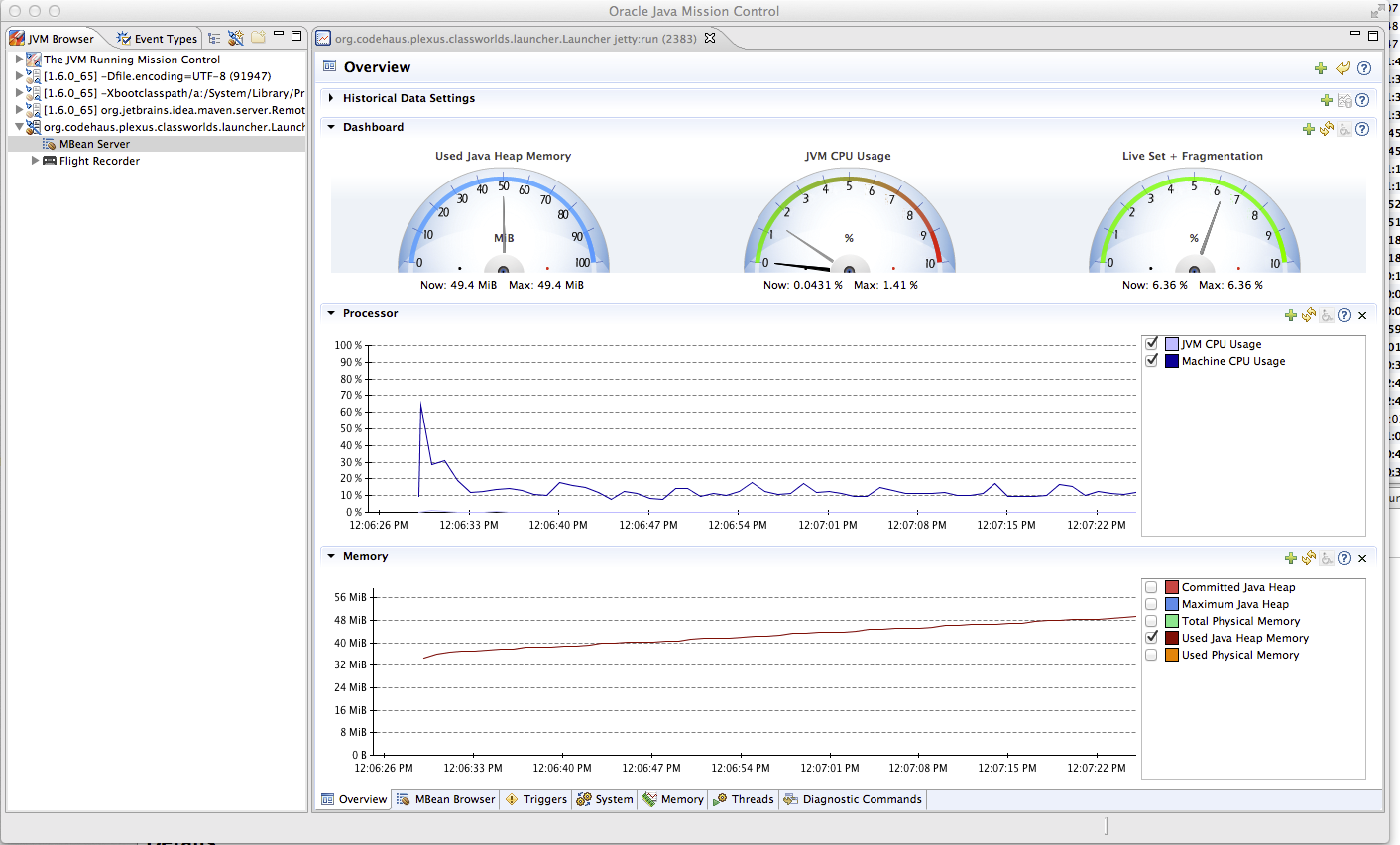Click the green plus icon in Overview header

coord(1321,68)
